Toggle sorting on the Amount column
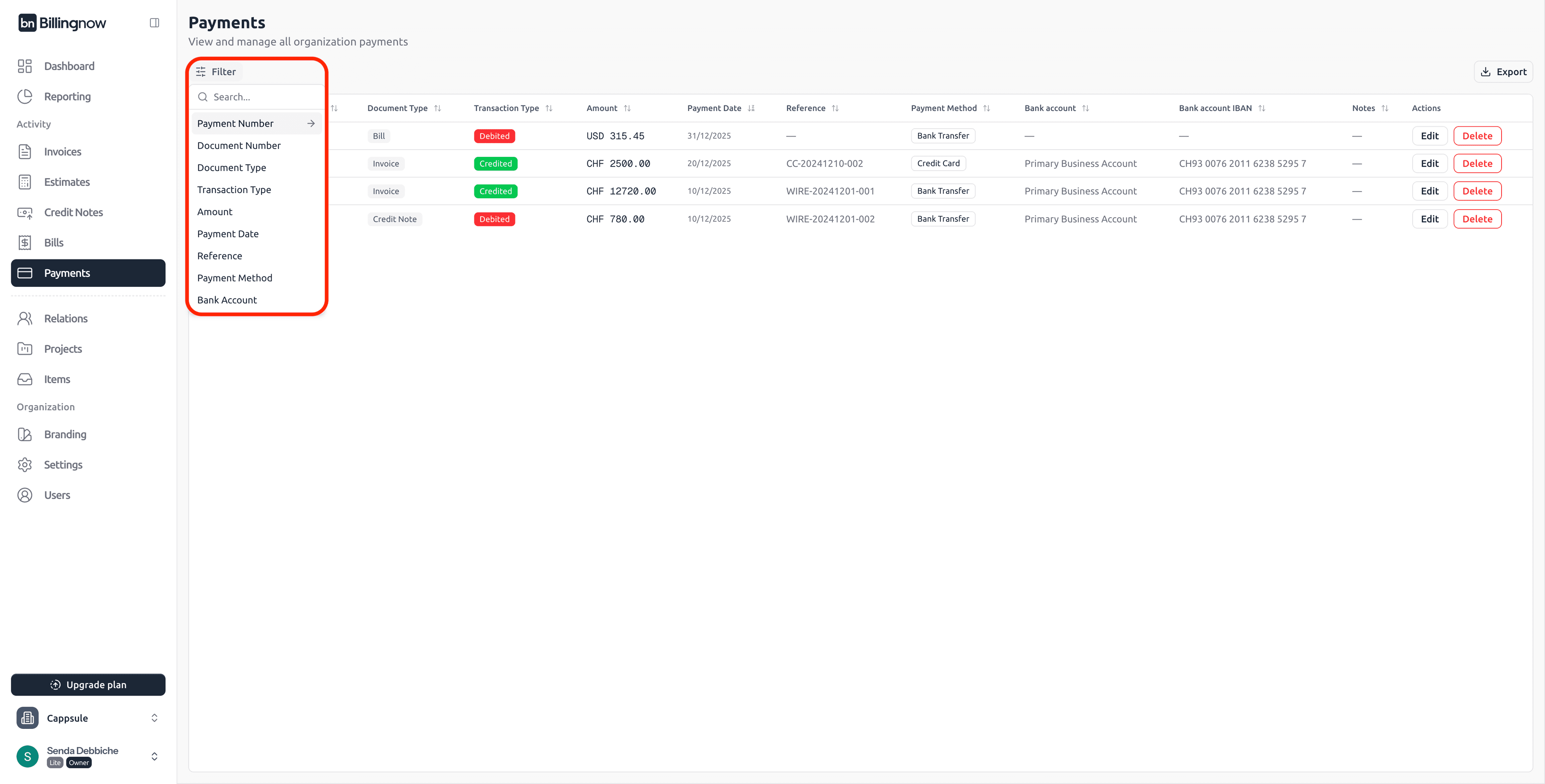This screenshot has width=1545, height=784. point(627,108)
